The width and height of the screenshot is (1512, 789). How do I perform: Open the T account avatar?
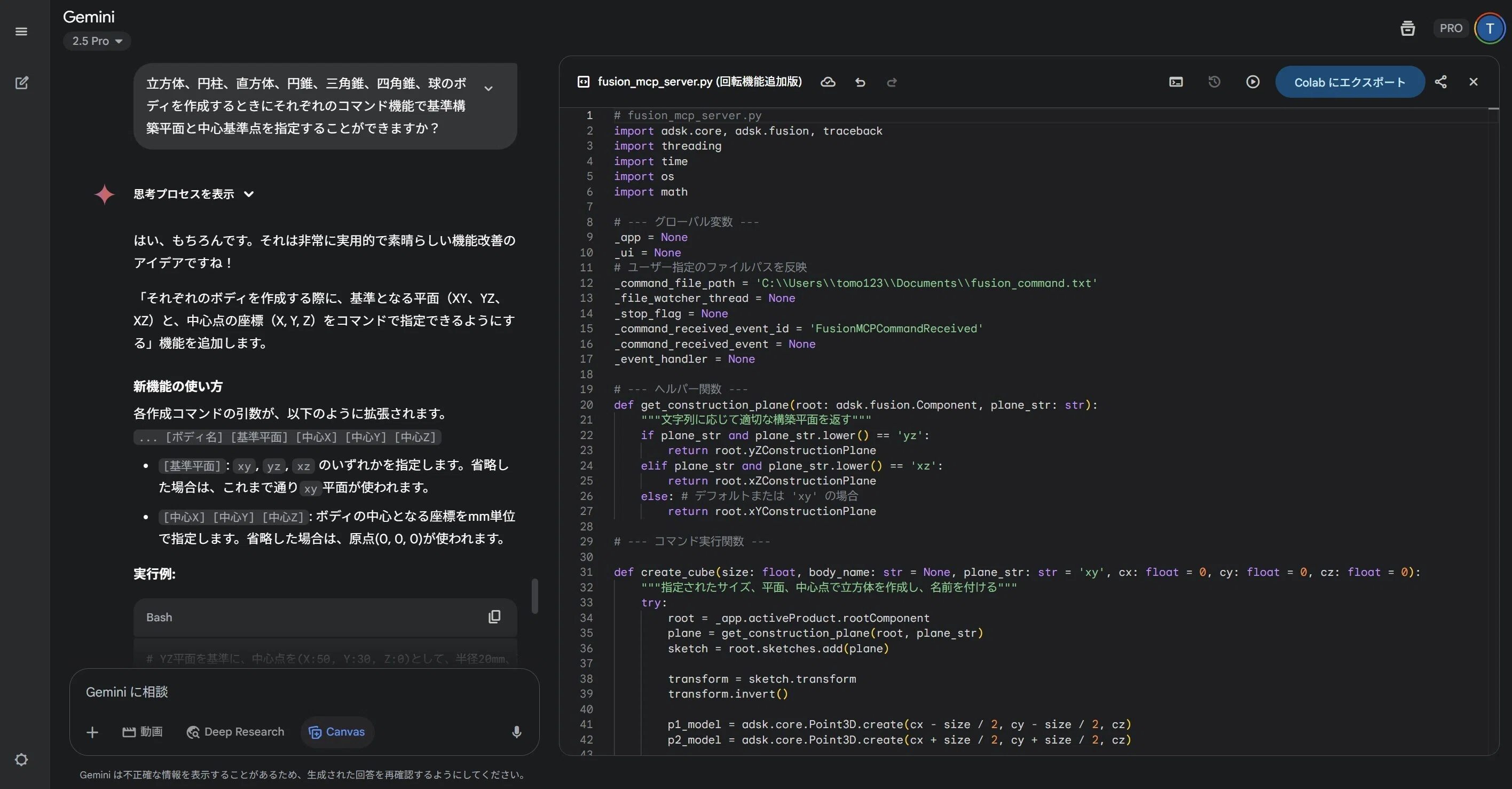[x=1490, y=28]
